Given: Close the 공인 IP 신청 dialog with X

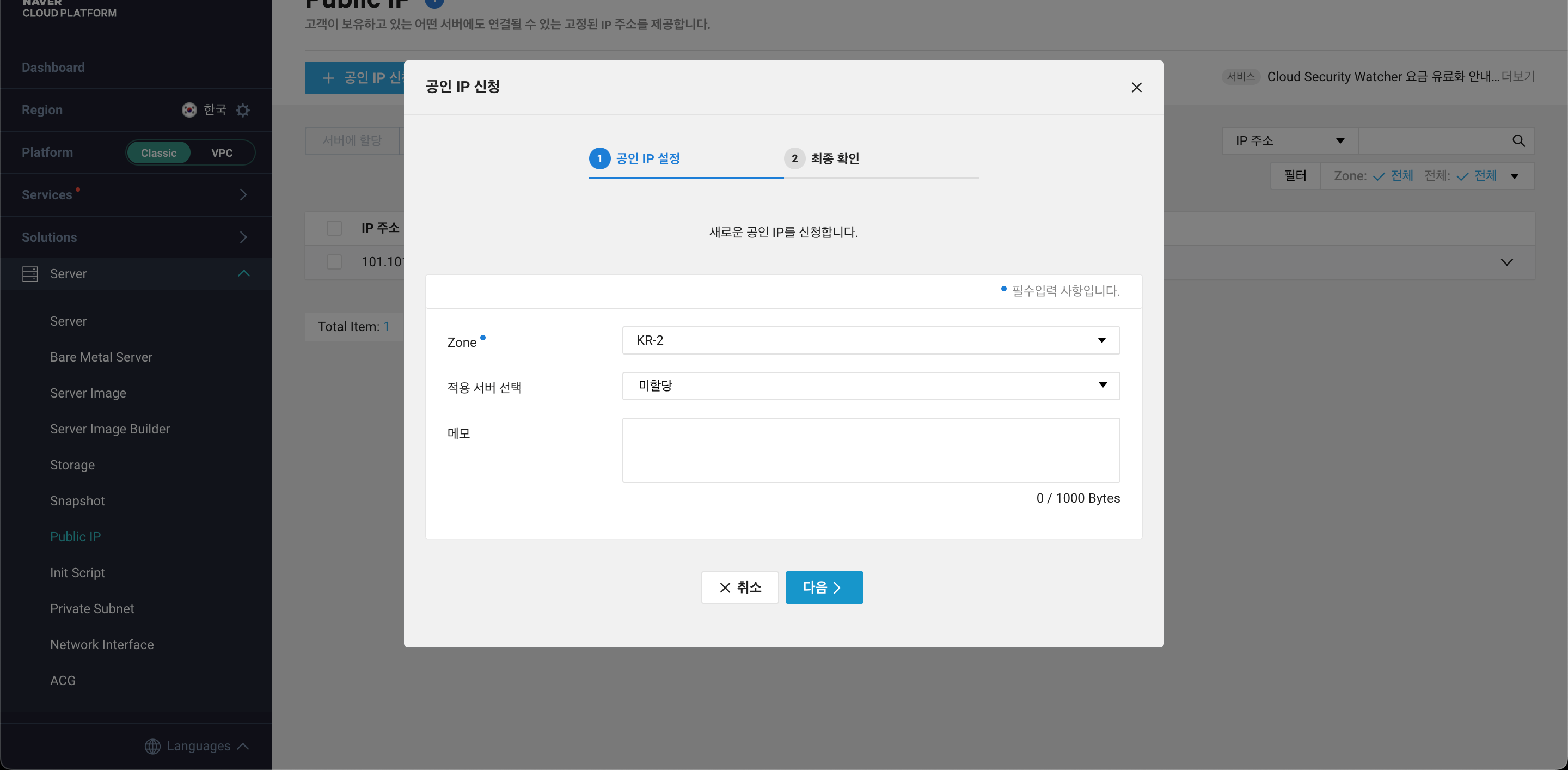Looking at the screenshot, I should click(x=1136, y=88).
